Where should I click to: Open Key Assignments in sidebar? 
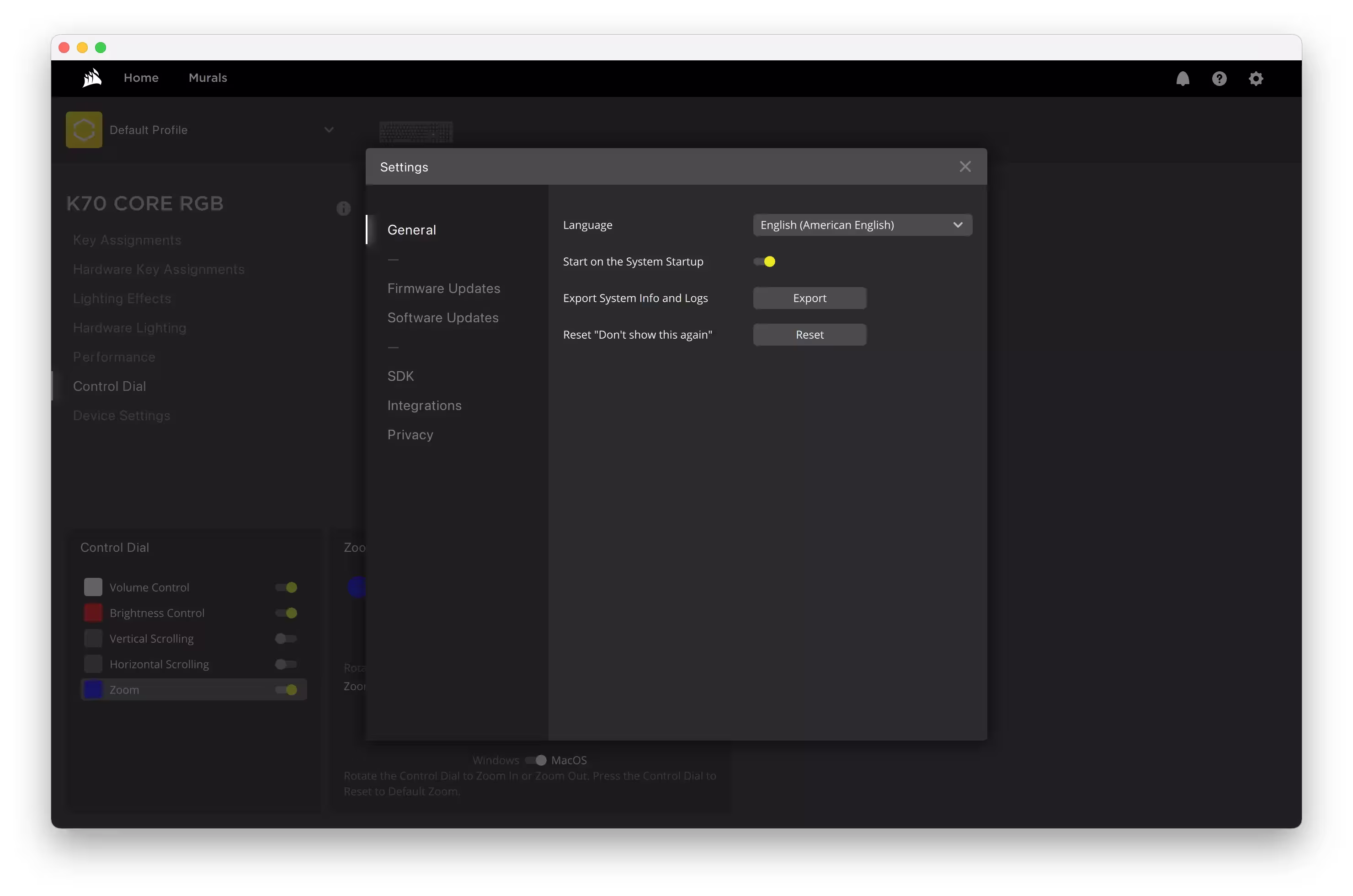coord(127,240)
